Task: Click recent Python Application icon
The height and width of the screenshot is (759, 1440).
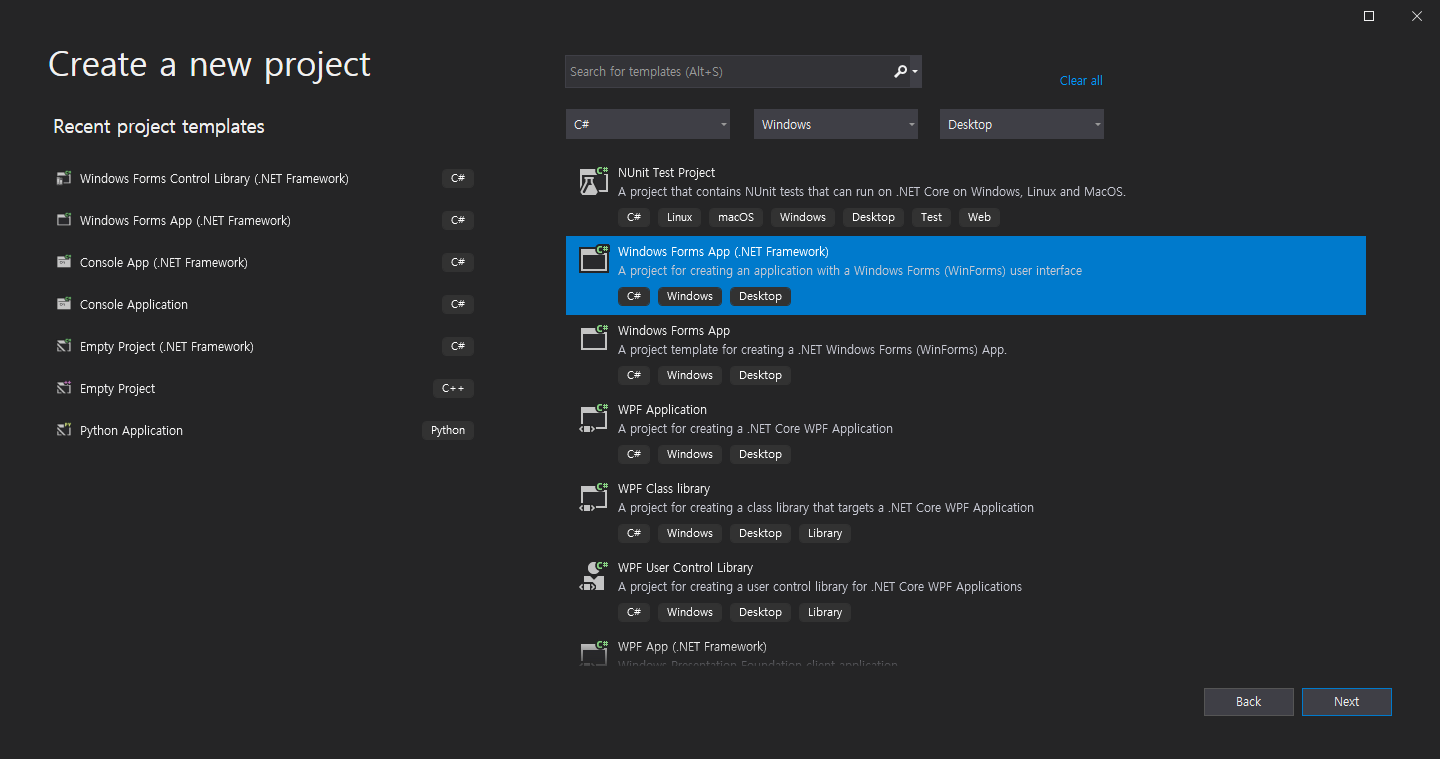Action: point(64,431)
